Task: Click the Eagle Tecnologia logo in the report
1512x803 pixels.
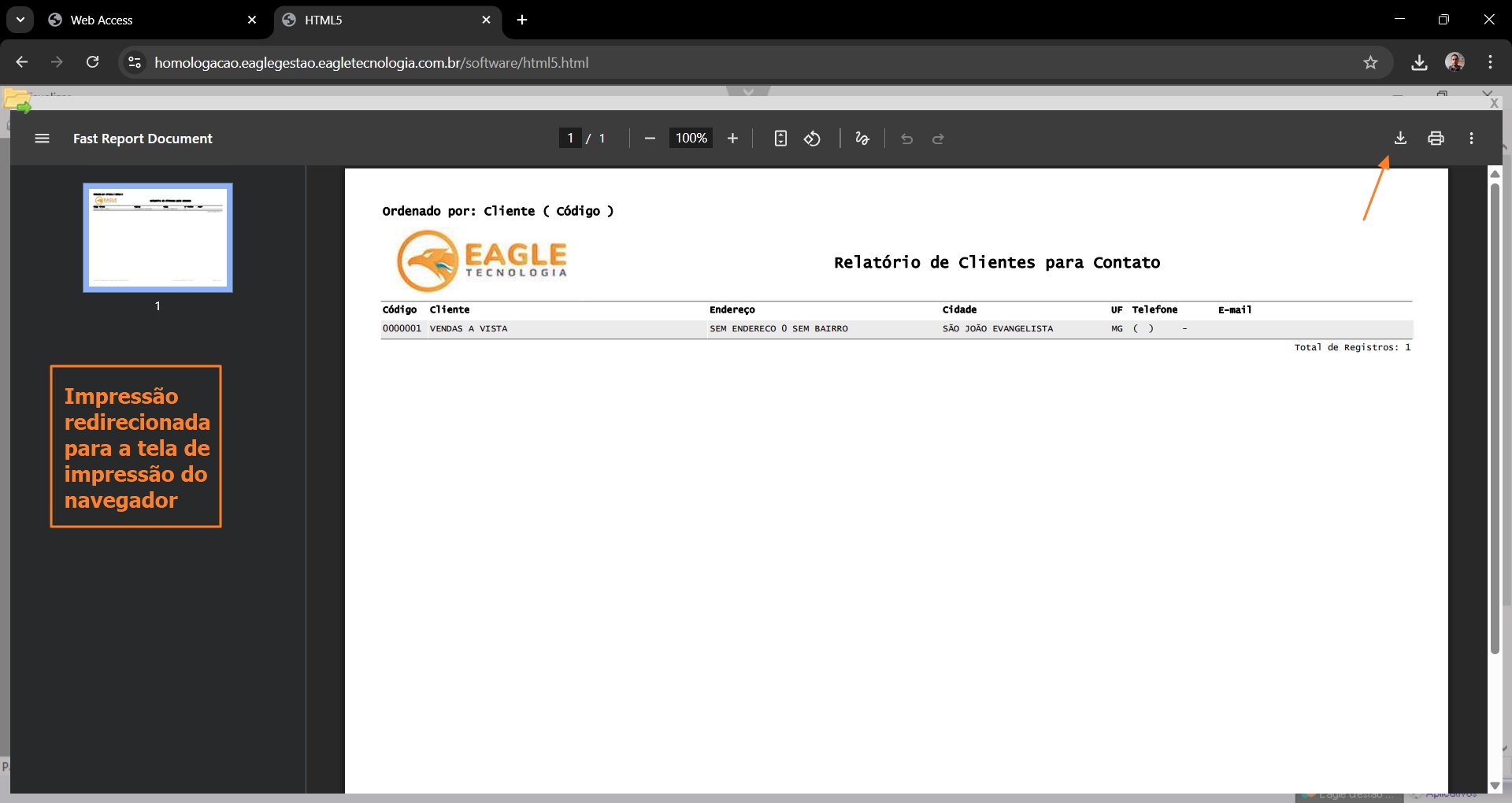Action: (482, 261)
